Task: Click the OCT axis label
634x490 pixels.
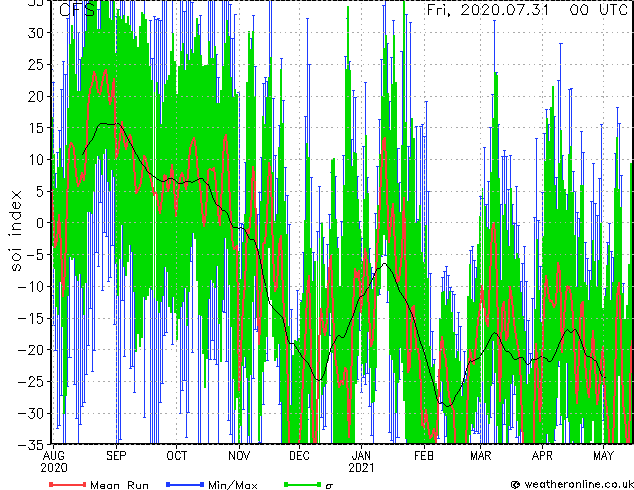Action: pyautogui.click(x=177, y=456)
